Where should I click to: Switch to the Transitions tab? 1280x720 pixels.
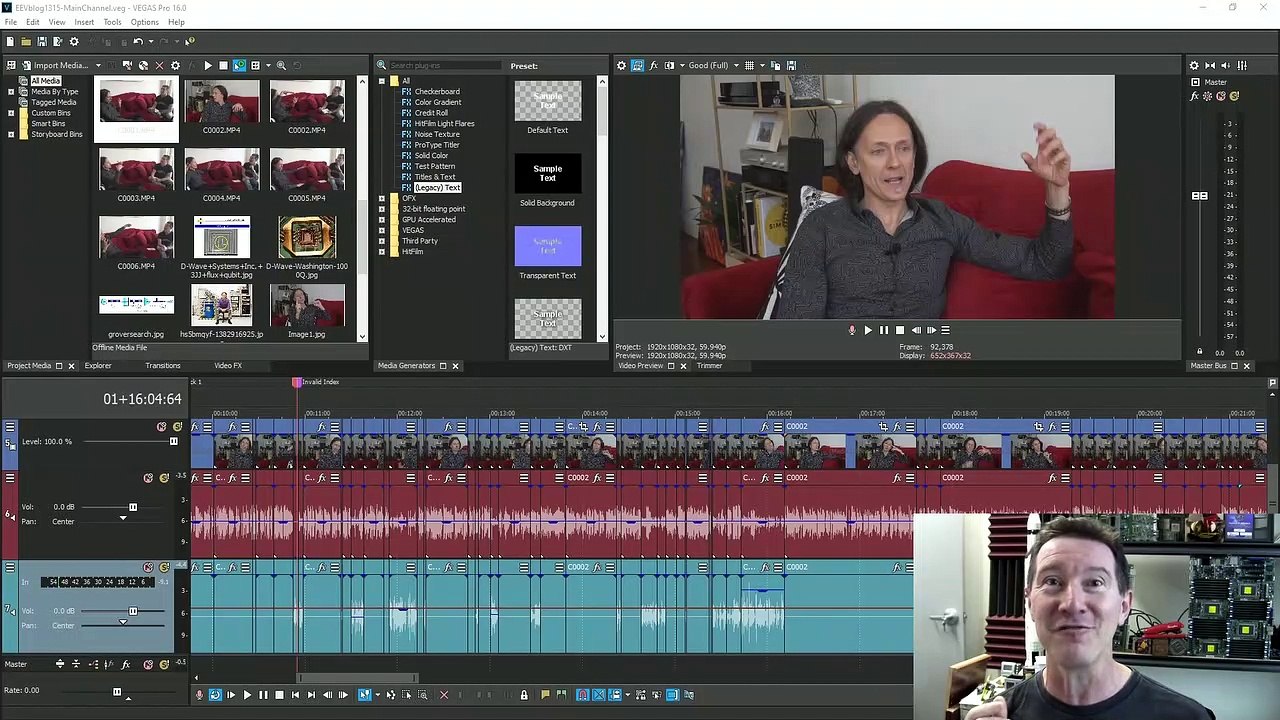163,366
